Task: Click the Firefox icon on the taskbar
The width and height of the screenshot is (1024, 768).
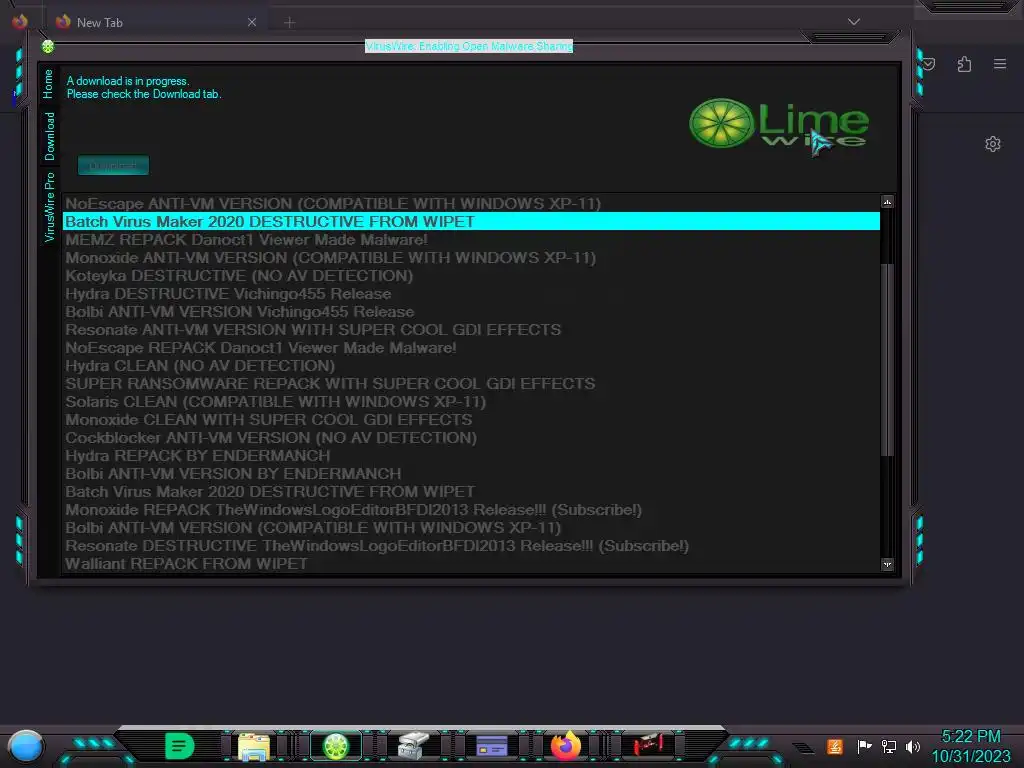Action: point(566,746)
